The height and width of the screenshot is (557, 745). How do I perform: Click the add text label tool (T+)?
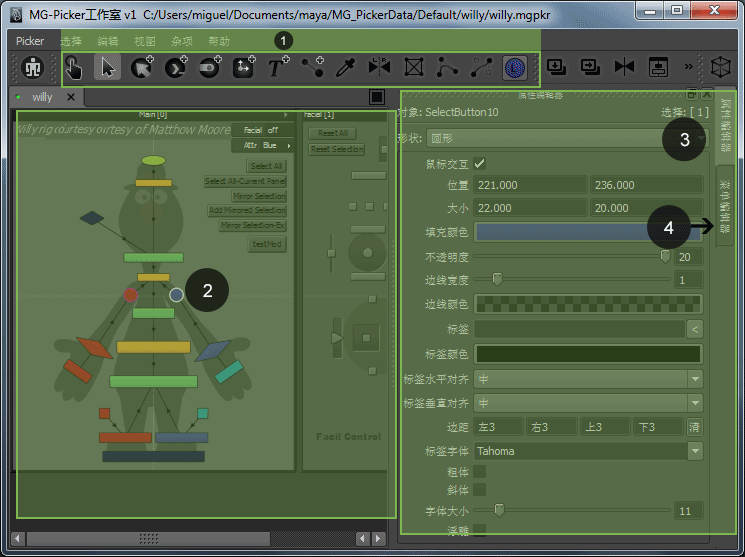click(x=278, y=68)
